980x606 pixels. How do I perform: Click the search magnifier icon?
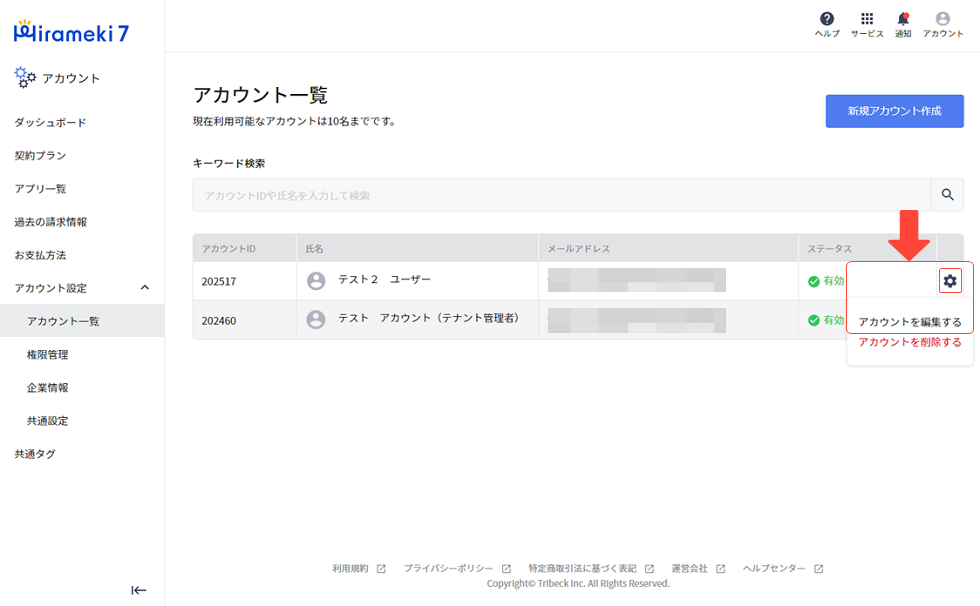pyautogui.click(x=947, y=195)
